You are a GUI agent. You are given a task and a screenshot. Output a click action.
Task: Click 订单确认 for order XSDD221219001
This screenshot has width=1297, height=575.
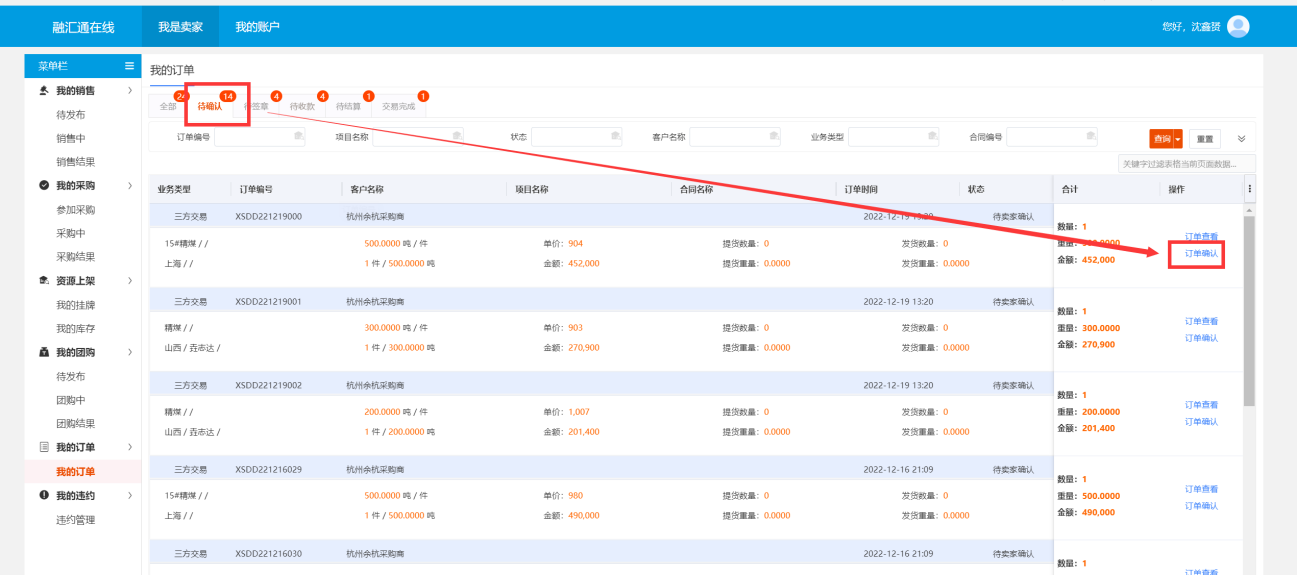coord(1201,338)
